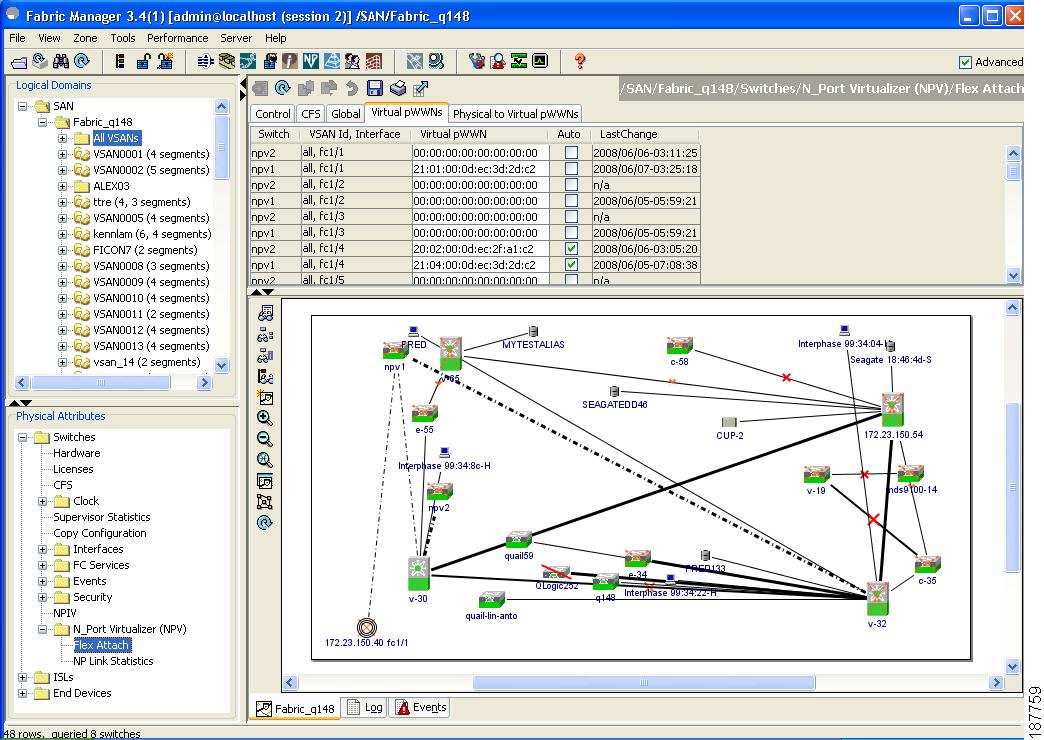Collapse the Fabric_q148 tree node
This screenshot has height=740, width=1044.
(x=43, y=122)
